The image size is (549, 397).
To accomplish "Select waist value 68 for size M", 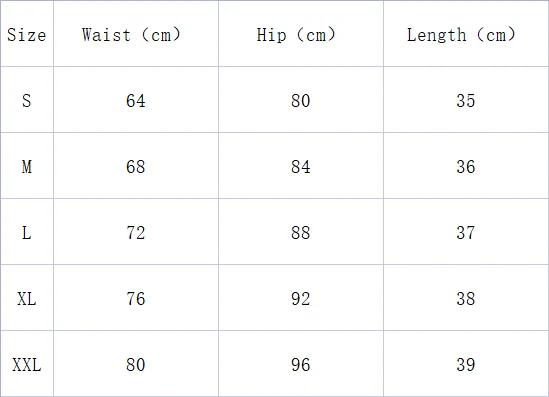I will click(x=136, y=167).
